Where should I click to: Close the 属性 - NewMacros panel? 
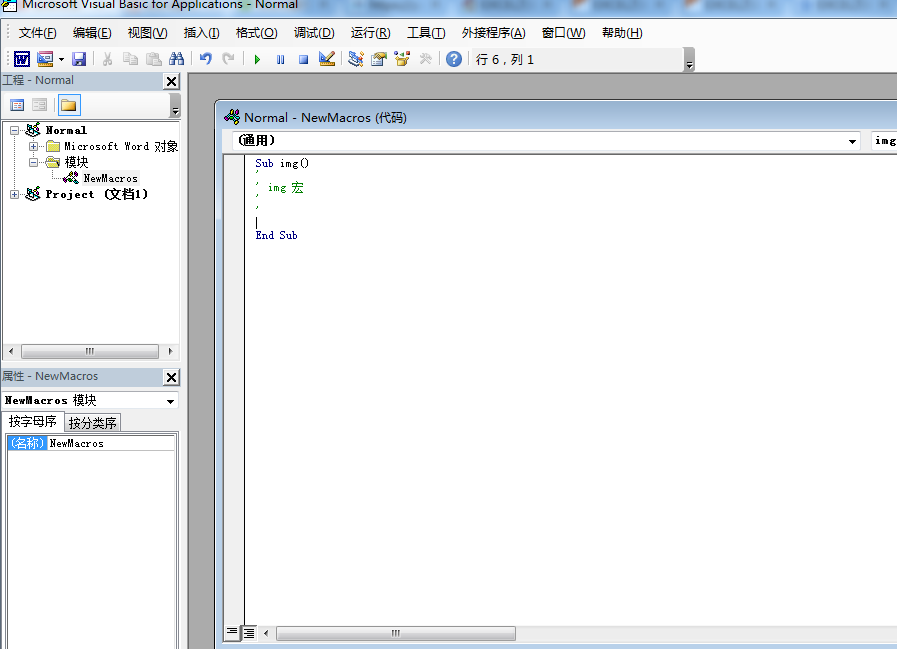click(x=171, y=377)
